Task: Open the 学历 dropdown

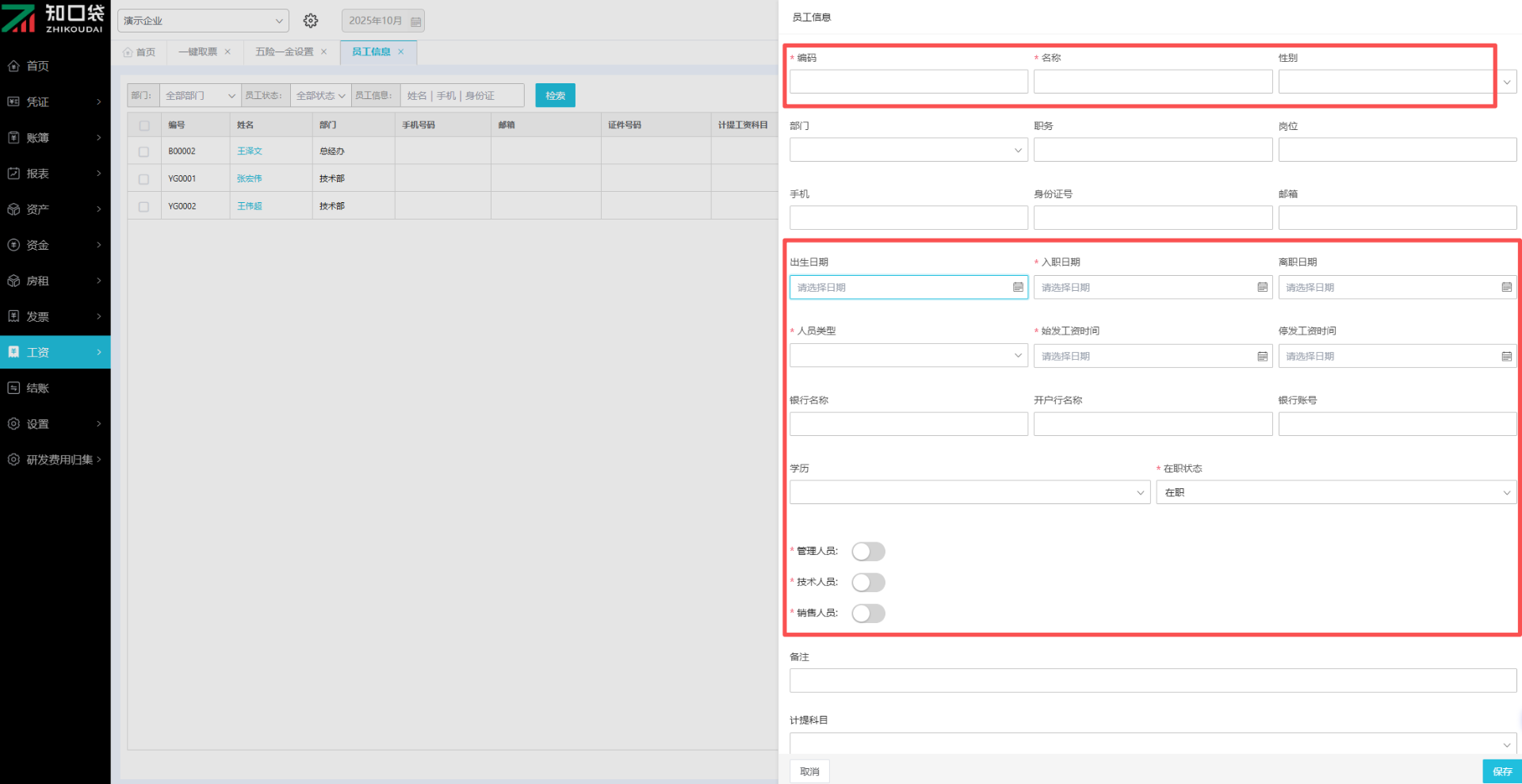Action: coord(969,492)
